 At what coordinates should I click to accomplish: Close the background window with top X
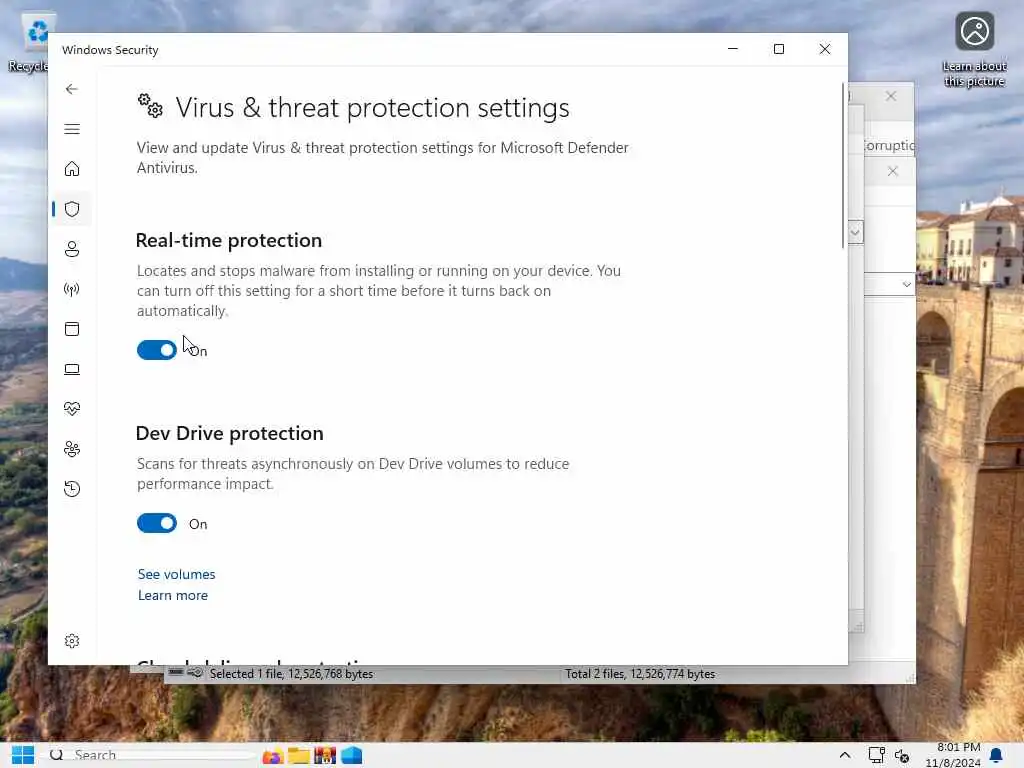pyautogui.click(x=891, y=96)
